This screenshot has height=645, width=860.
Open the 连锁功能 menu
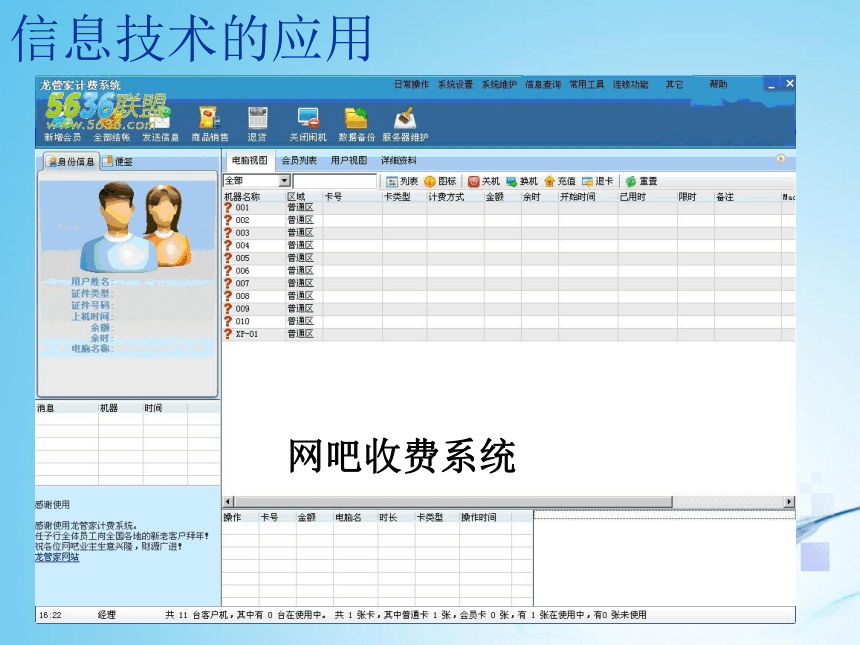pos(631,84)
